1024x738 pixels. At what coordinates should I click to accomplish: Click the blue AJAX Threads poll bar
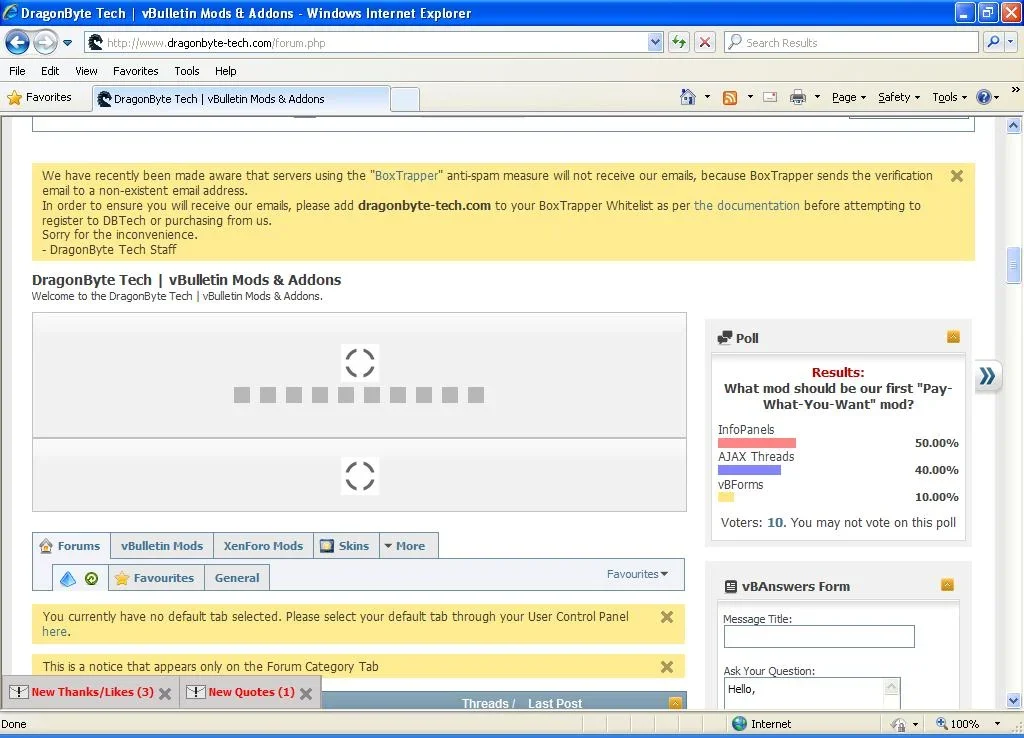tap(749, 470)
